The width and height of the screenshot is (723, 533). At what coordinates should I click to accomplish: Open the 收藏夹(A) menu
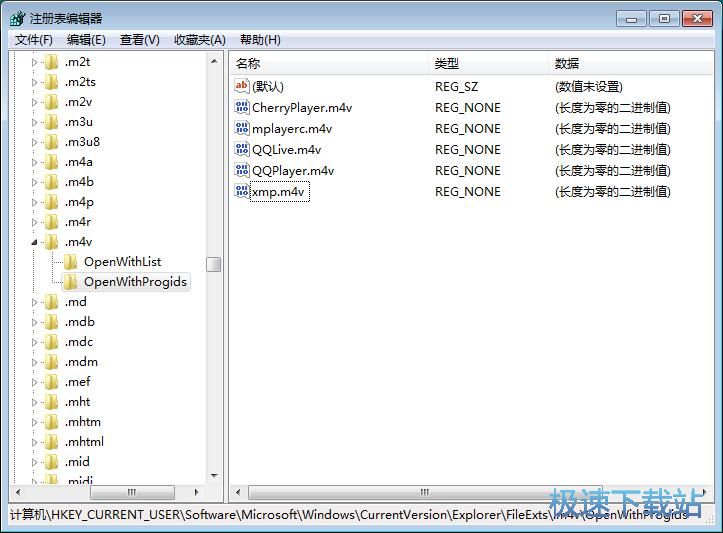pyautogui.click(x=200, y=40)
